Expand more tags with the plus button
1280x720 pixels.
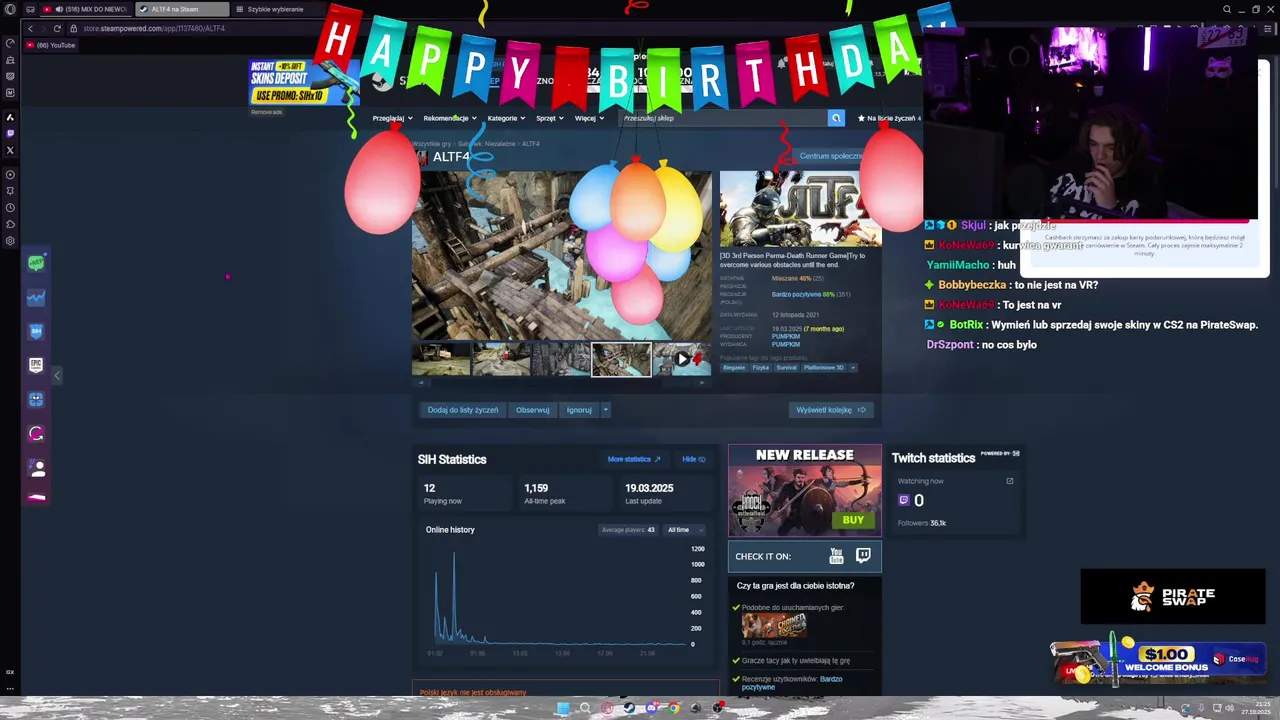click(853, 367)
